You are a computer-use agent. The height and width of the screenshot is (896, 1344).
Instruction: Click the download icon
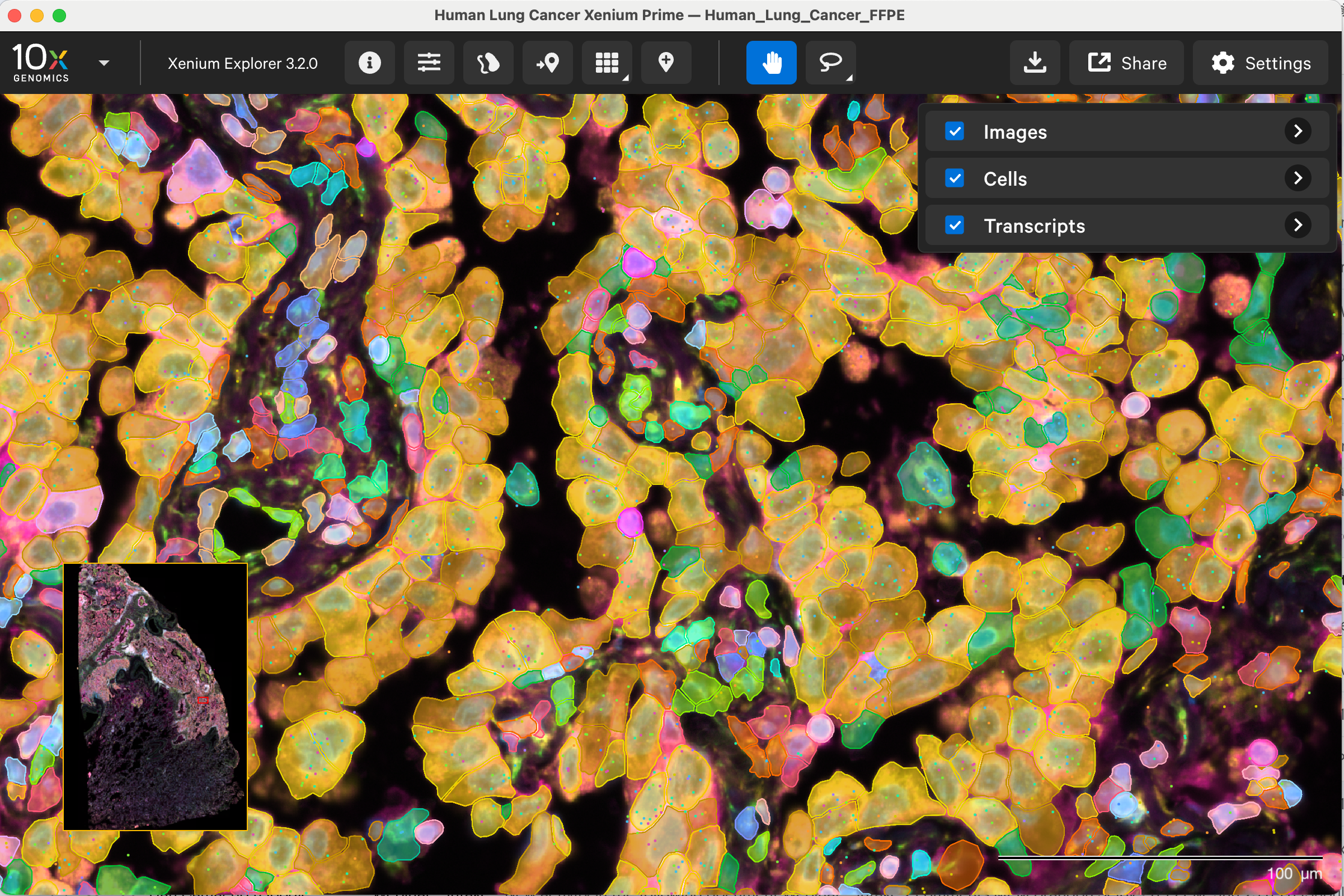coord(1035,63)
